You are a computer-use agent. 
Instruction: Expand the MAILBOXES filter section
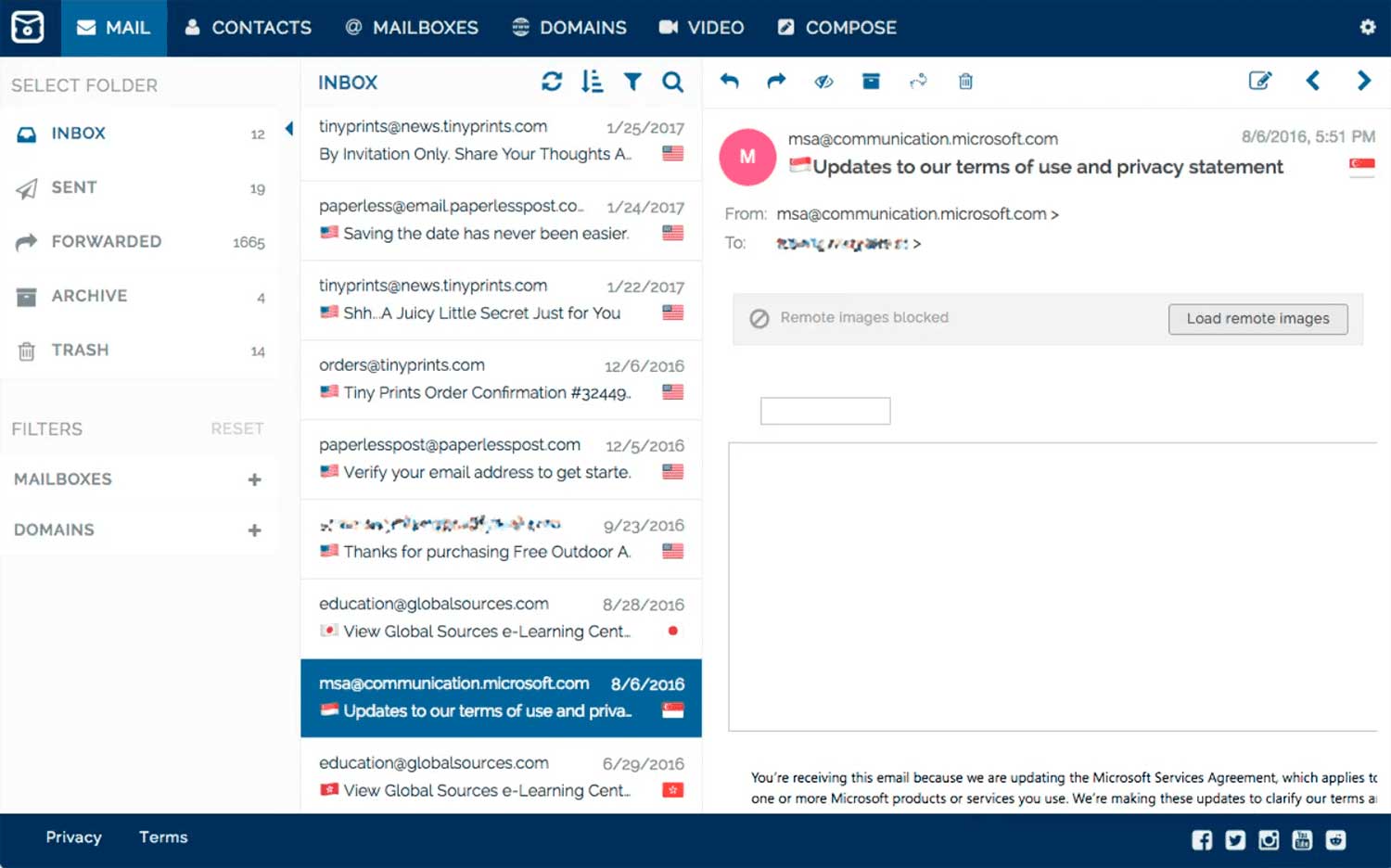point(253,479)
